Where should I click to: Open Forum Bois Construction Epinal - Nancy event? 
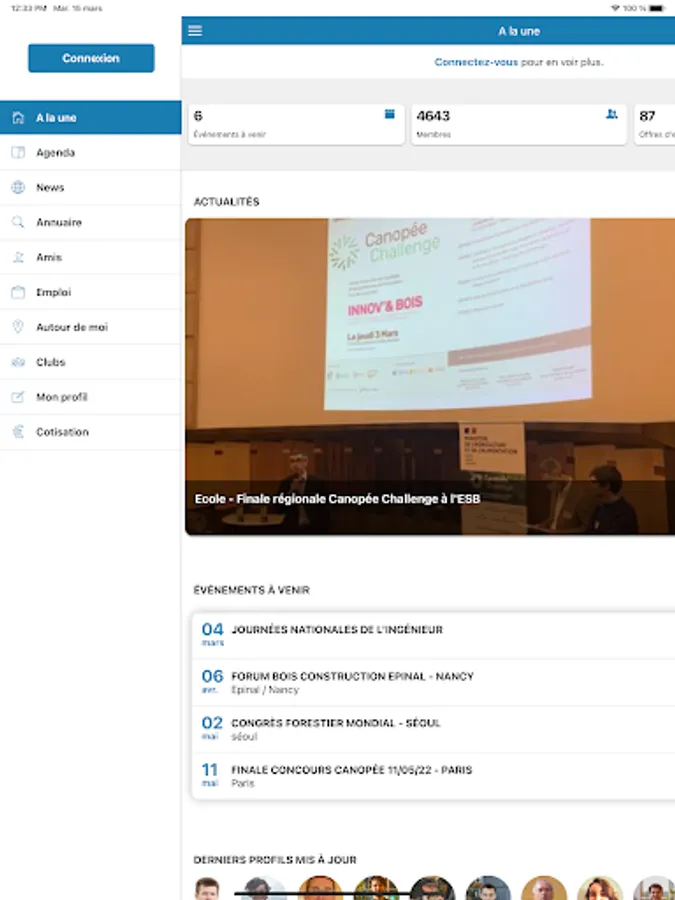point(433,682)
